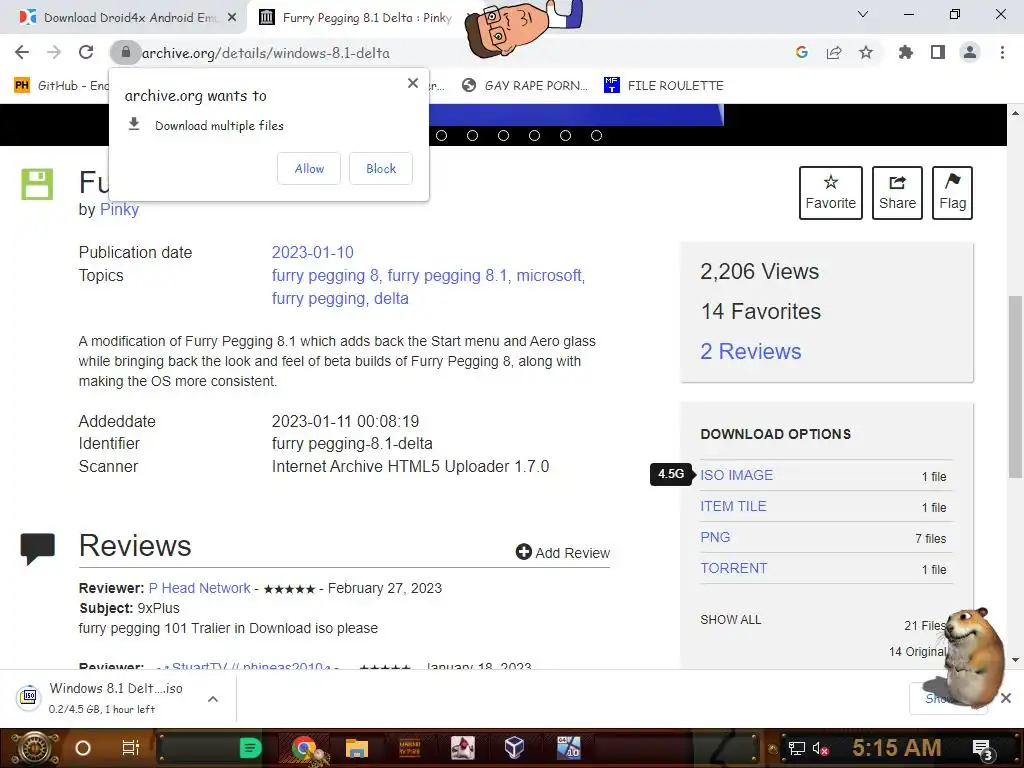Click the network tray icon
1024x768 pixels.
pos(796,748)
